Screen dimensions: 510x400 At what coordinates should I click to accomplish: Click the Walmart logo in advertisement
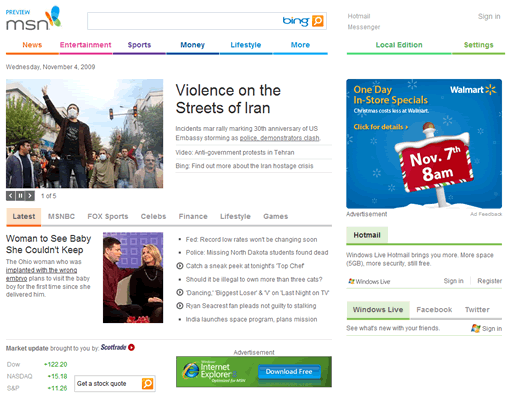(473, 90)
